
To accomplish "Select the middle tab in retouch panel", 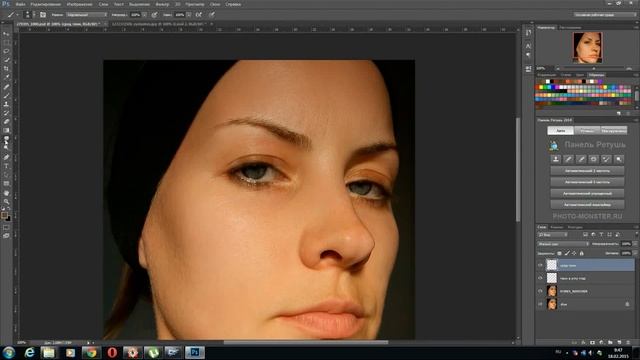I will pyautogui.click(x=587, y=131).
